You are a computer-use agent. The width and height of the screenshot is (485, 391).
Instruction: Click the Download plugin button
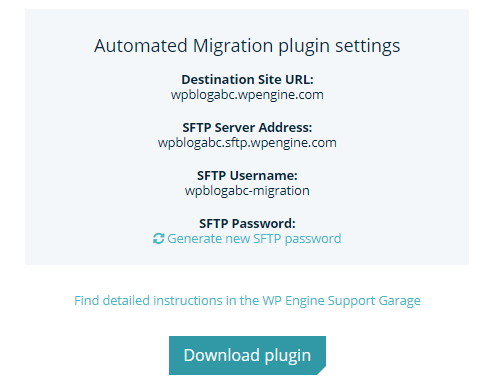(x=247, y=355)
